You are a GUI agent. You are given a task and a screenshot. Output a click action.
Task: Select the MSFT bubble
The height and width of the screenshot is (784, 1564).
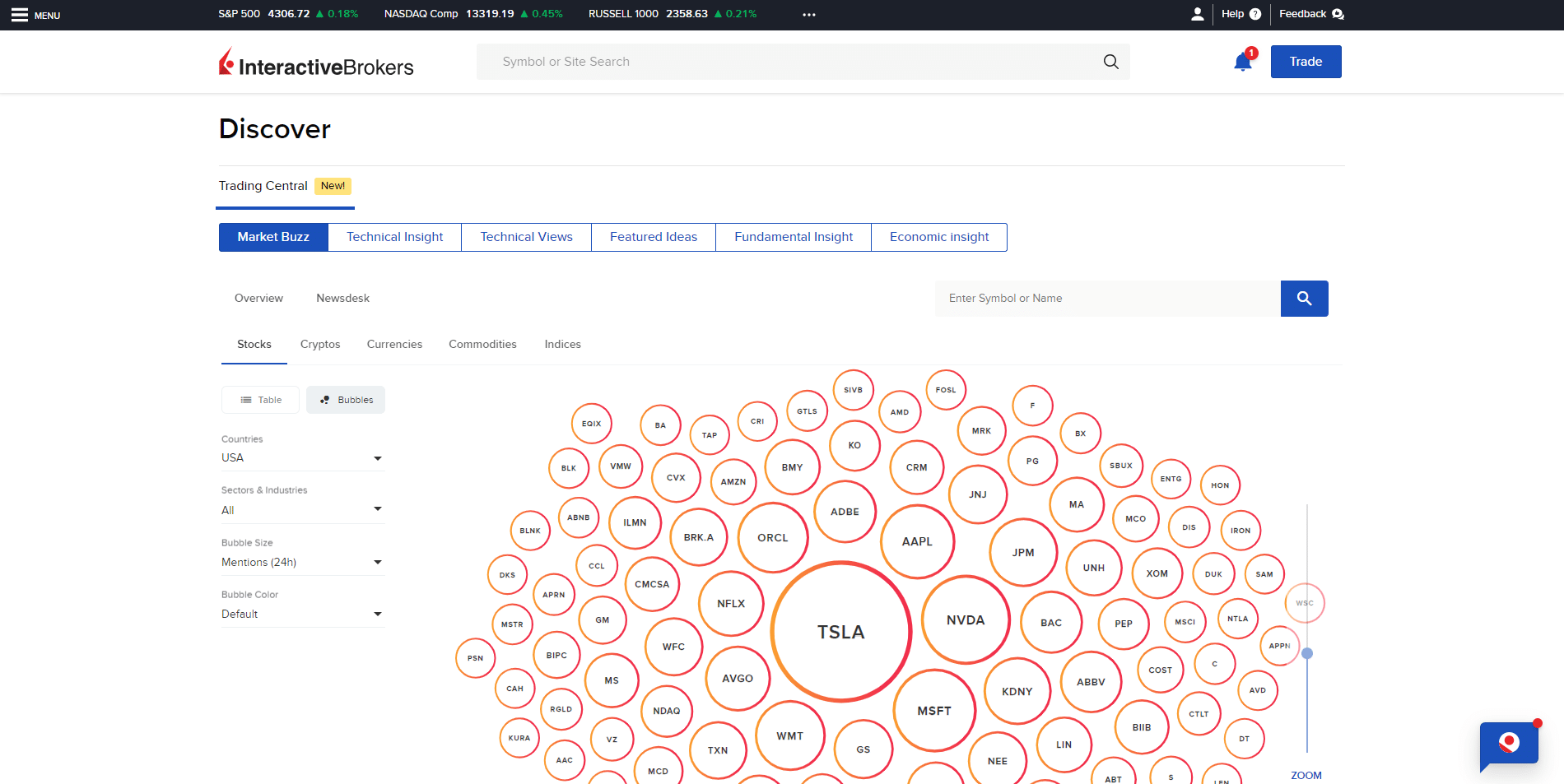pyautogui.click(x=934, y=711)
